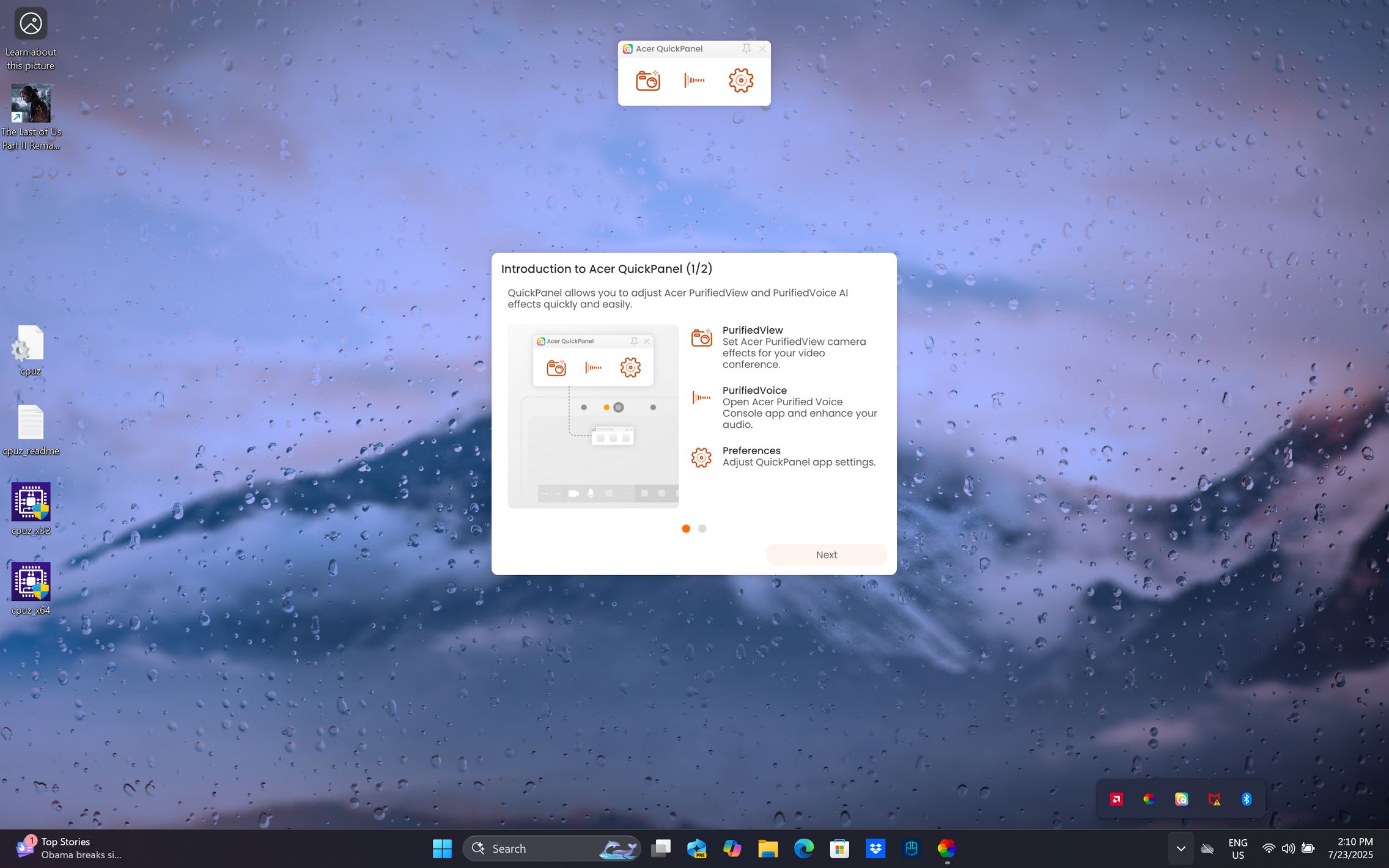Select the cpuz_x32 desktop icon

31,509
